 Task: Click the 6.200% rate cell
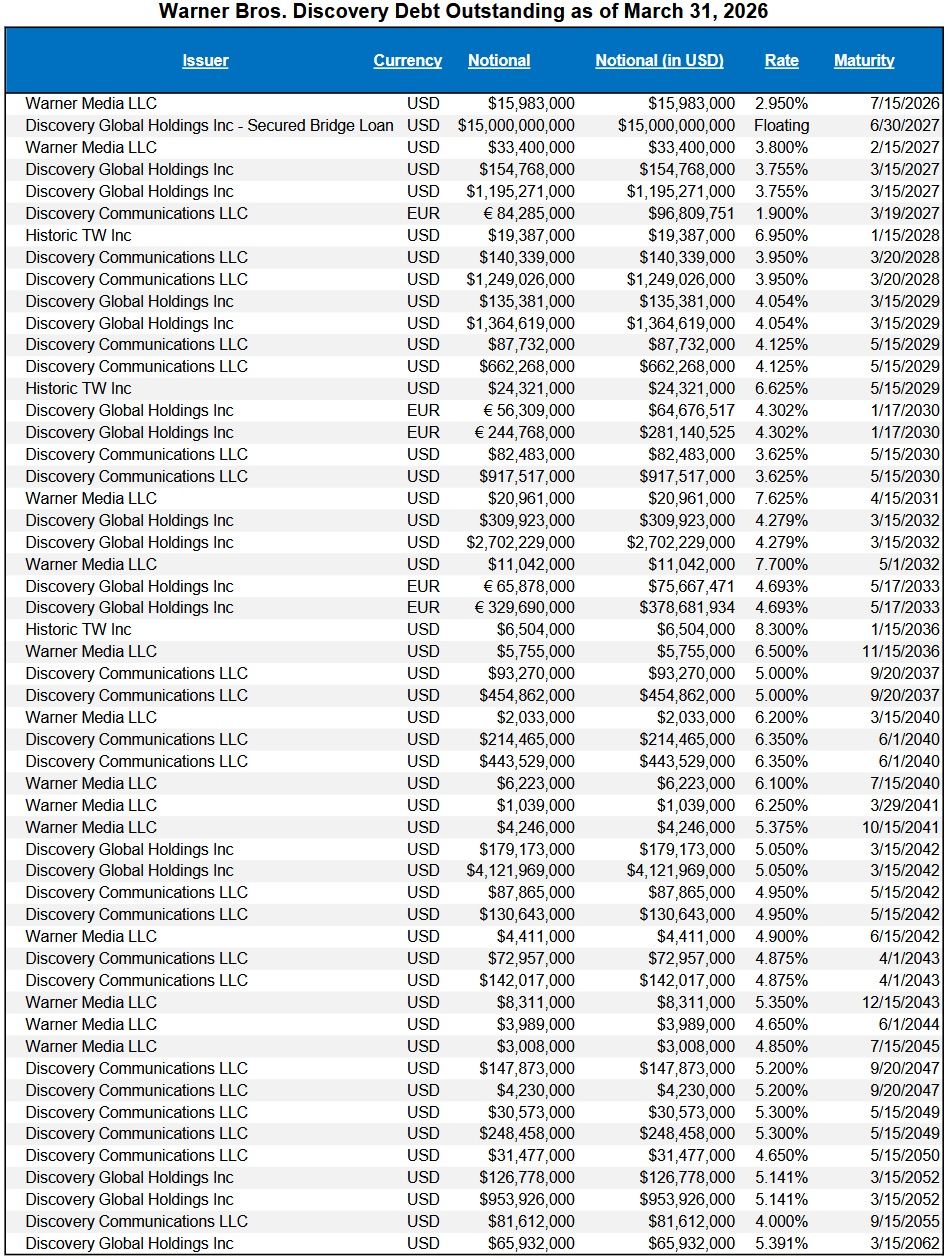(782, 717)
